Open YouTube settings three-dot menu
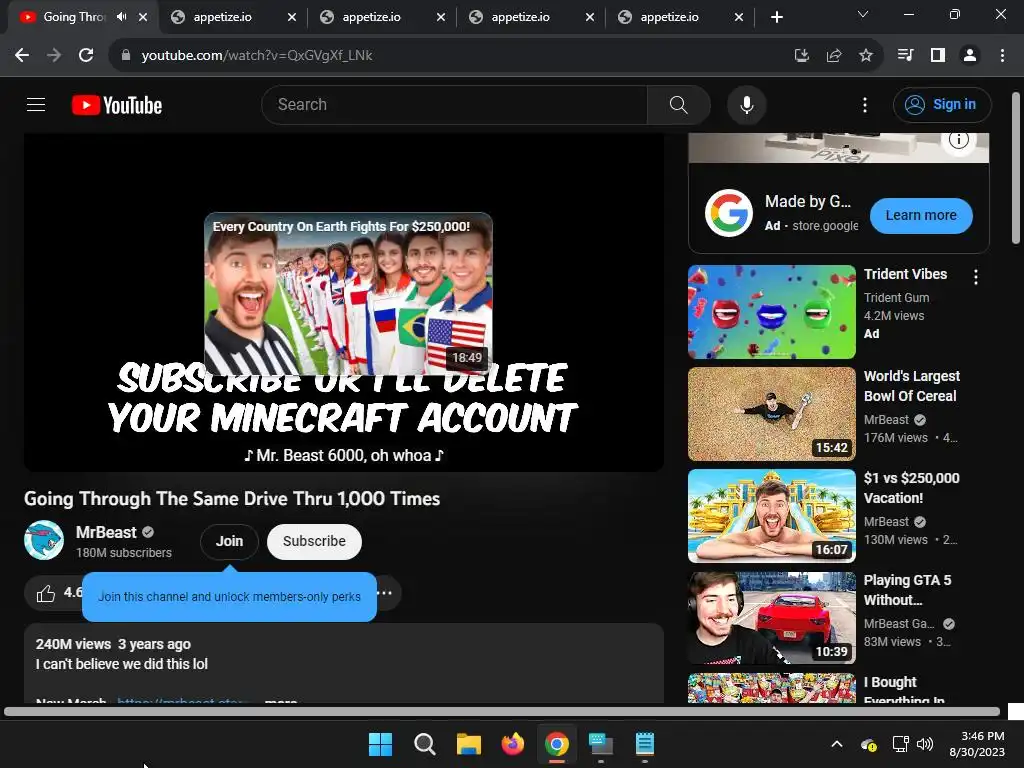 (865, 104)
